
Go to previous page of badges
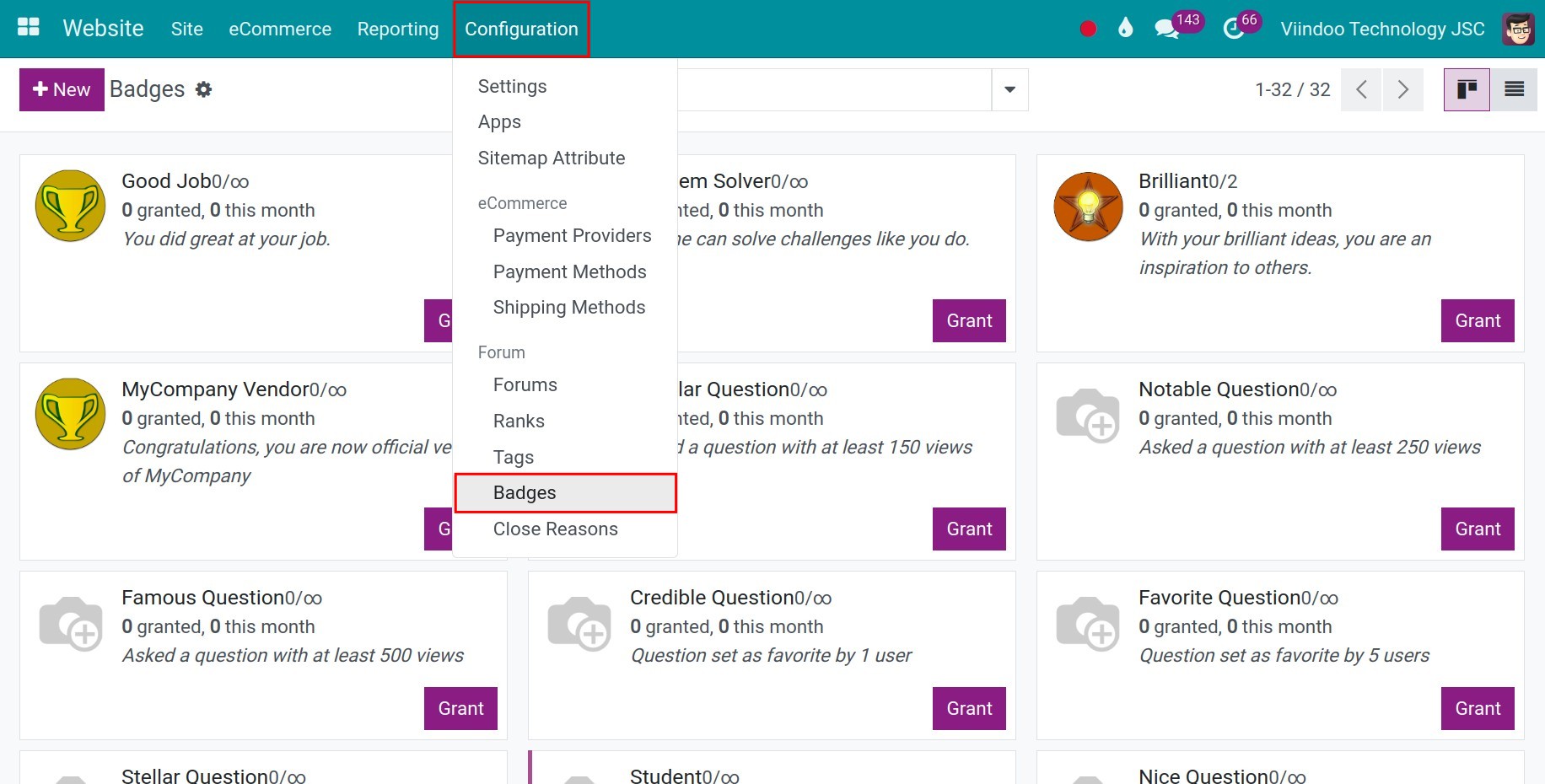[1361, 89]
